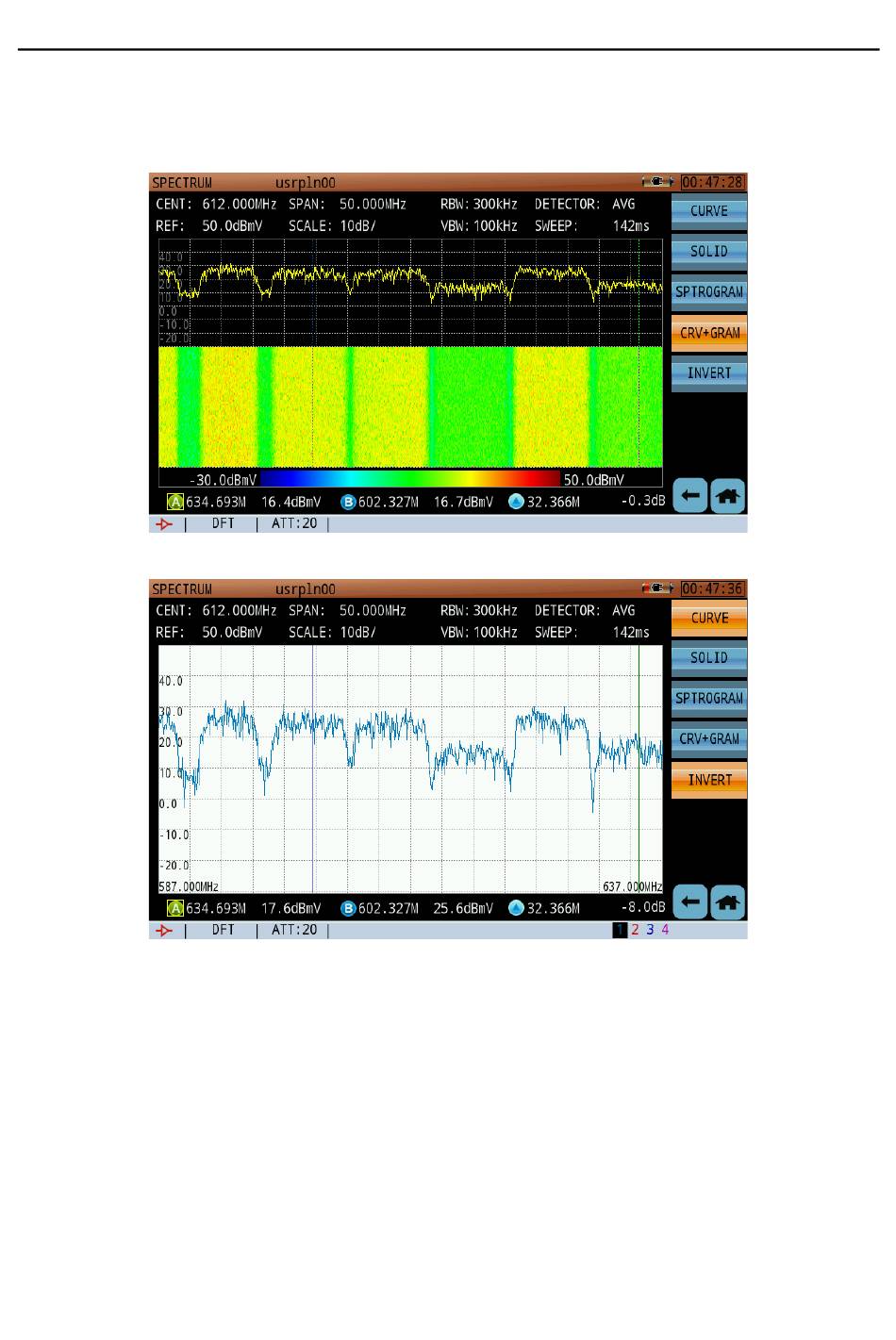896x1340 pixels.
Task: Click the waterfall spectrogram display area
Action: point(410,406)
